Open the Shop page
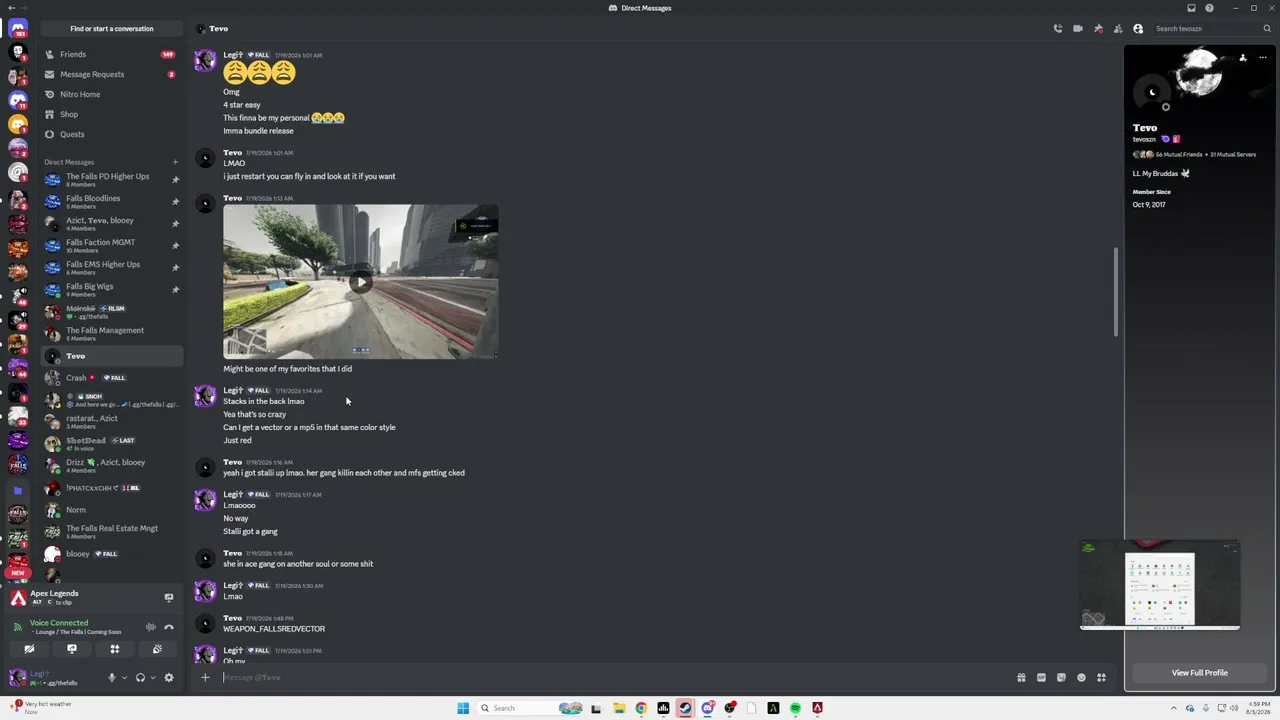Viewport: 1280px width, 720px height. coord(110,114)
